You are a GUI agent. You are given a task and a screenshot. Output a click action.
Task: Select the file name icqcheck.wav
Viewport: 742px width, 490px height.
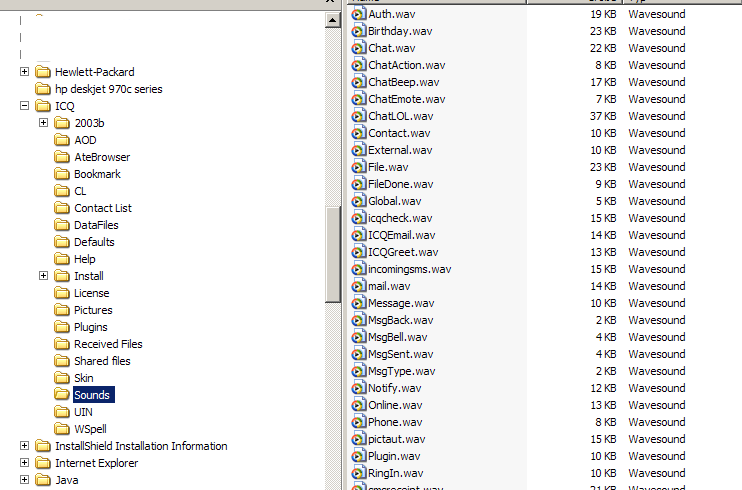click(x=400, y=218)
